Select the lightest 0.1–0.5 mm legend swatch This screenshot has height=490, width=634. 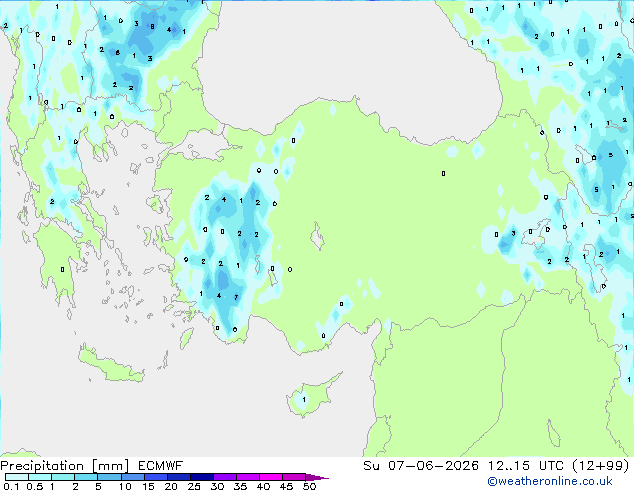click(x=17, y=477)
